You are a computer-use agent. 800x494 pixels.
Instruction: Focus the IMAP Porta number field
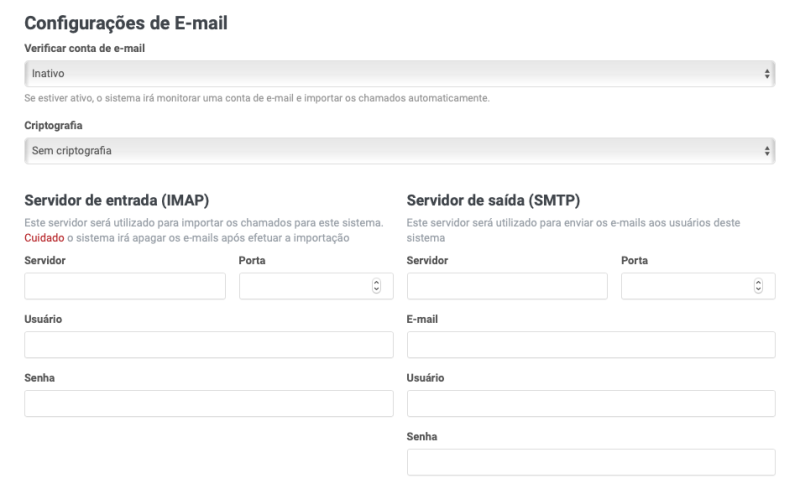[305, 286]
